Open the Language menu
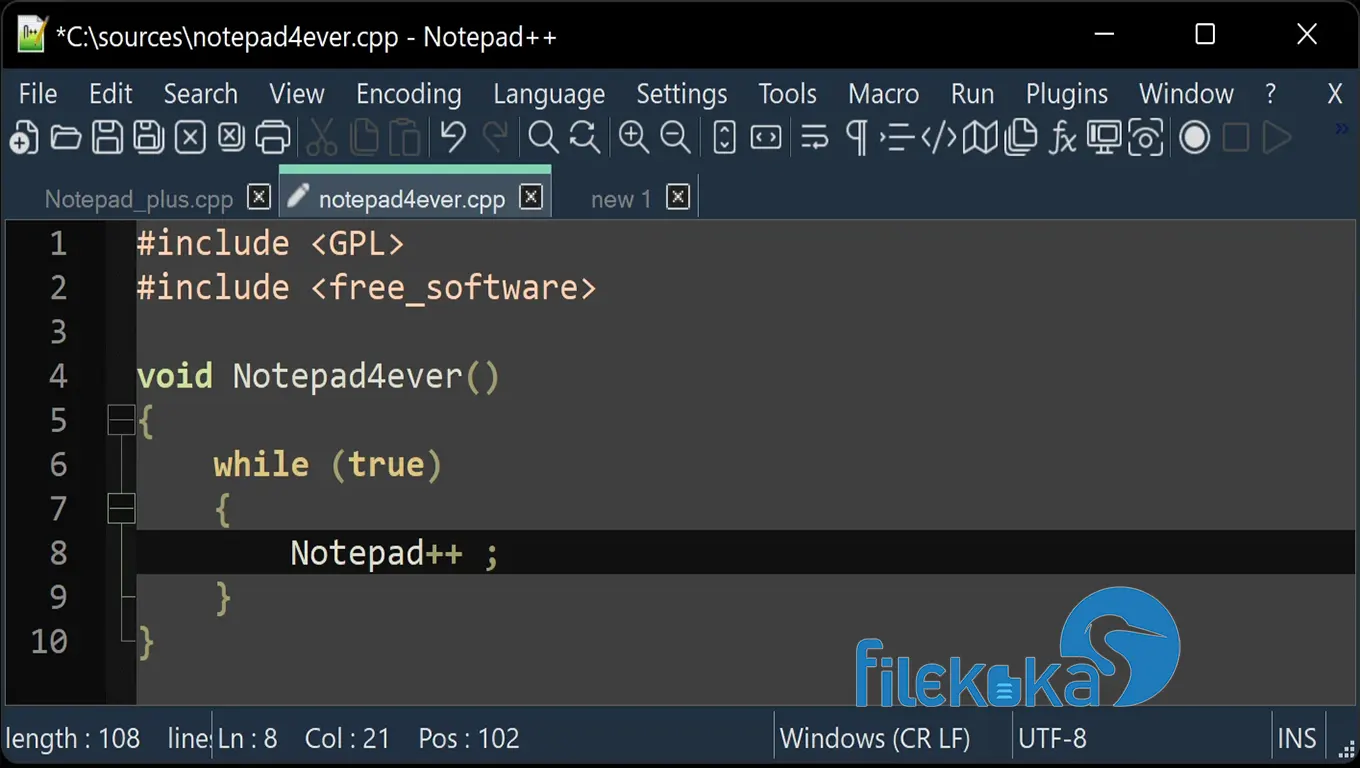This screenshot has width=1360, height=768. click(x=549, y=94)
